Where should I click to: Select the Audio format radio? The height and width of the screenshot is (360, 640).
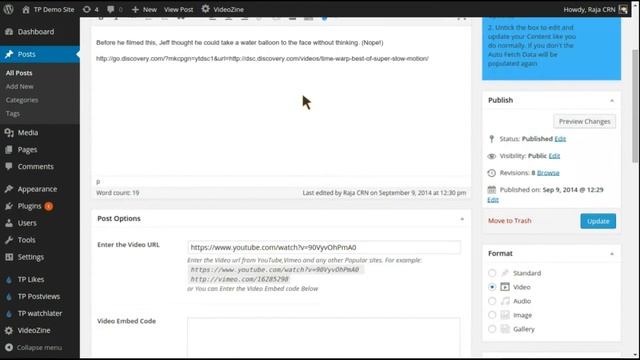point(492,301)
